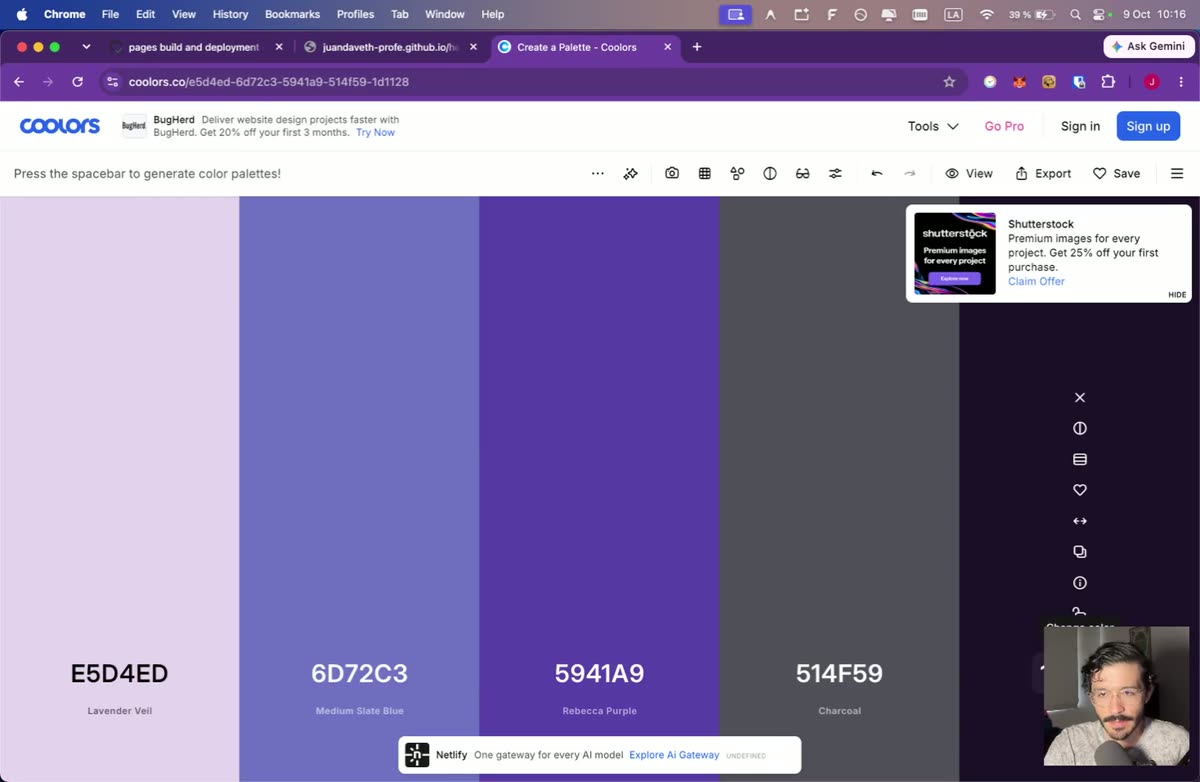The width and height of the screenshot is (1200, 782).
Task: Click the Claim Offer link in Shutterstock ad
Action: 1036,281
